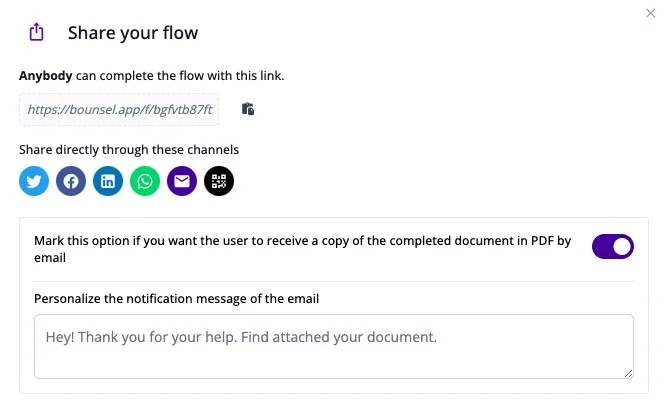Click the 'Hey! Thank you' placeholder text
The image size is (668, 413).
coord(241,337)
